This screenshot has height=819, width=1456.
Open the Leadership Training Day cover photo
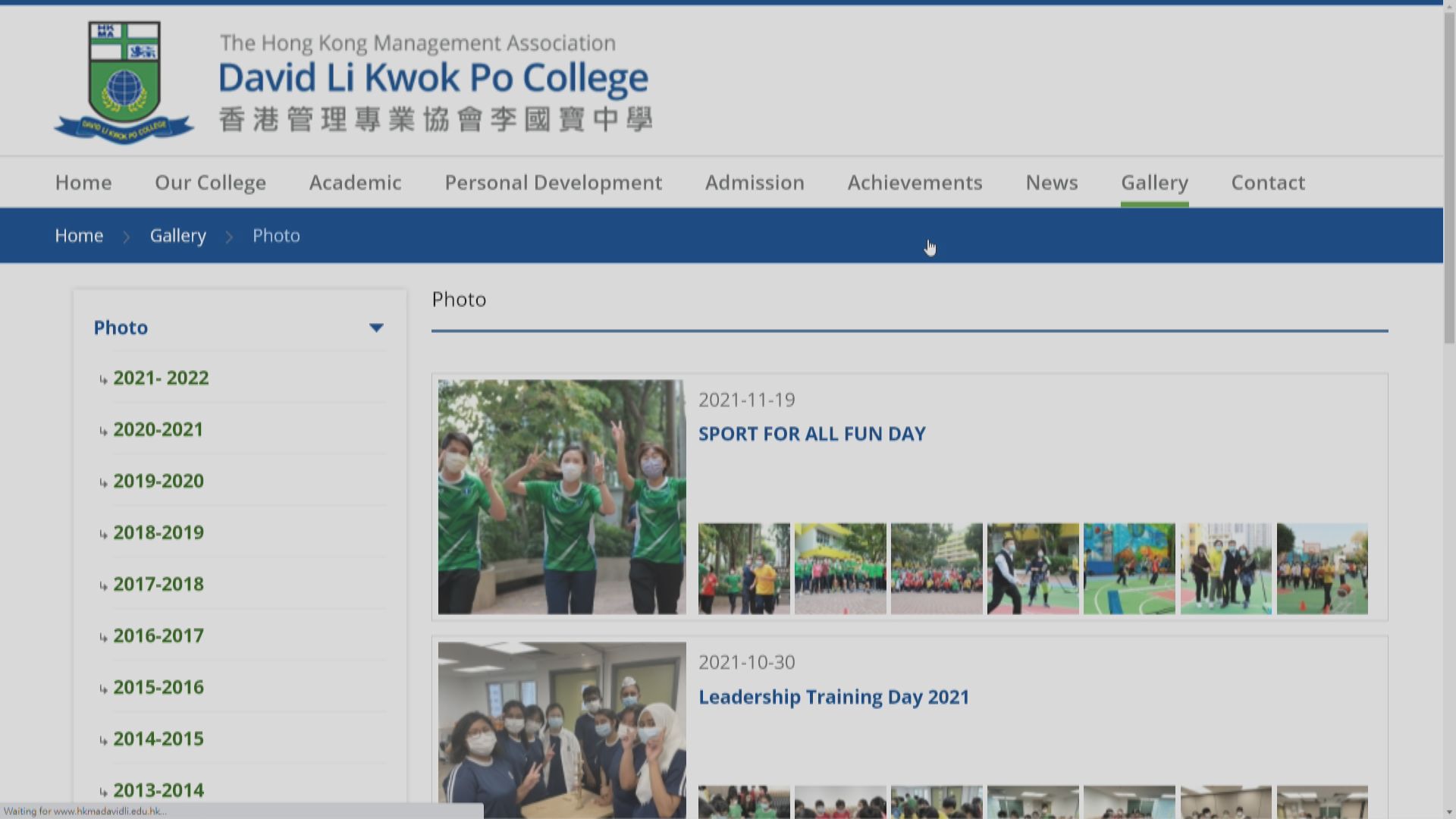(562, 730)
